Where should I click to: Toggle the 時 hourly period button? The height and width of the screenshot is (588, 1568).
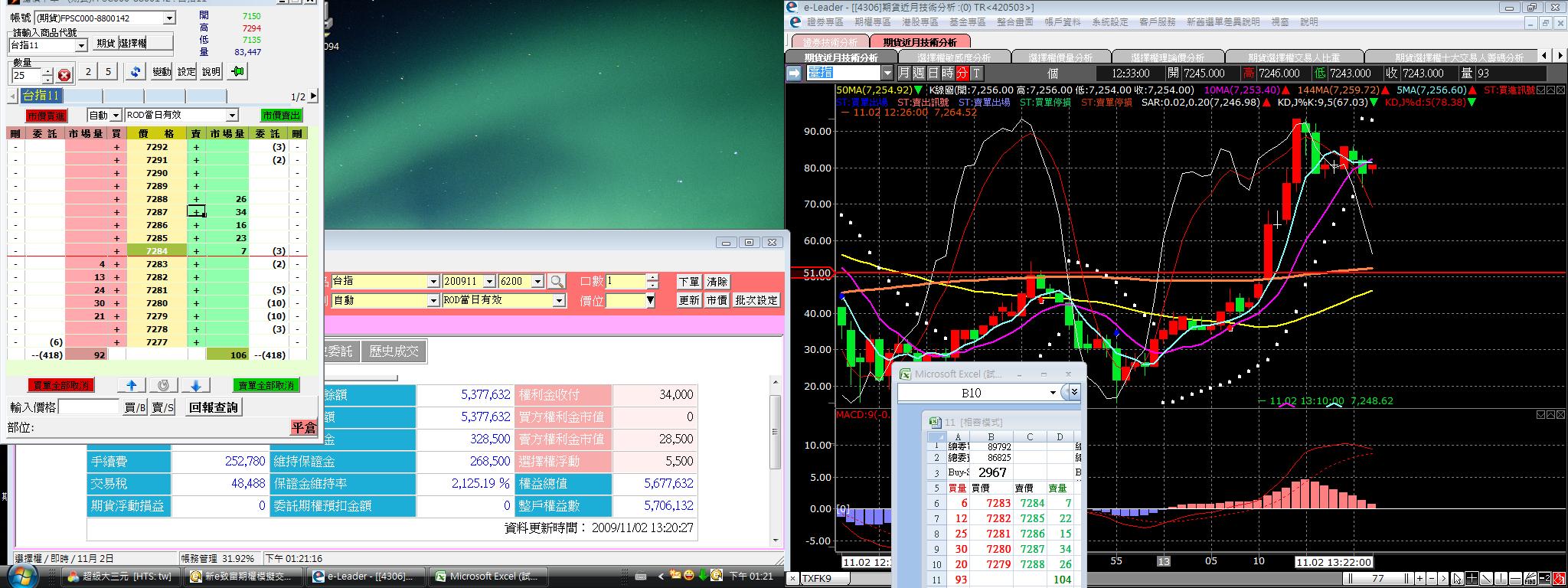[x=947, y=73]
